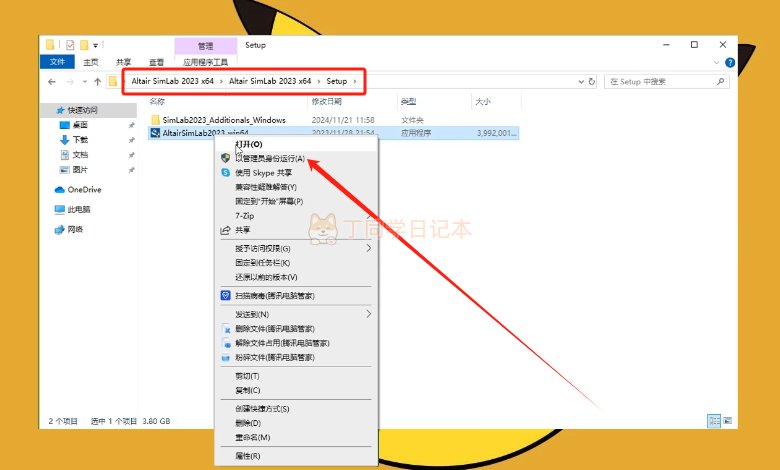
Task: Click first Altair SimLab 2023 x64 breadcrumb
Action: (x=173, y=81)
